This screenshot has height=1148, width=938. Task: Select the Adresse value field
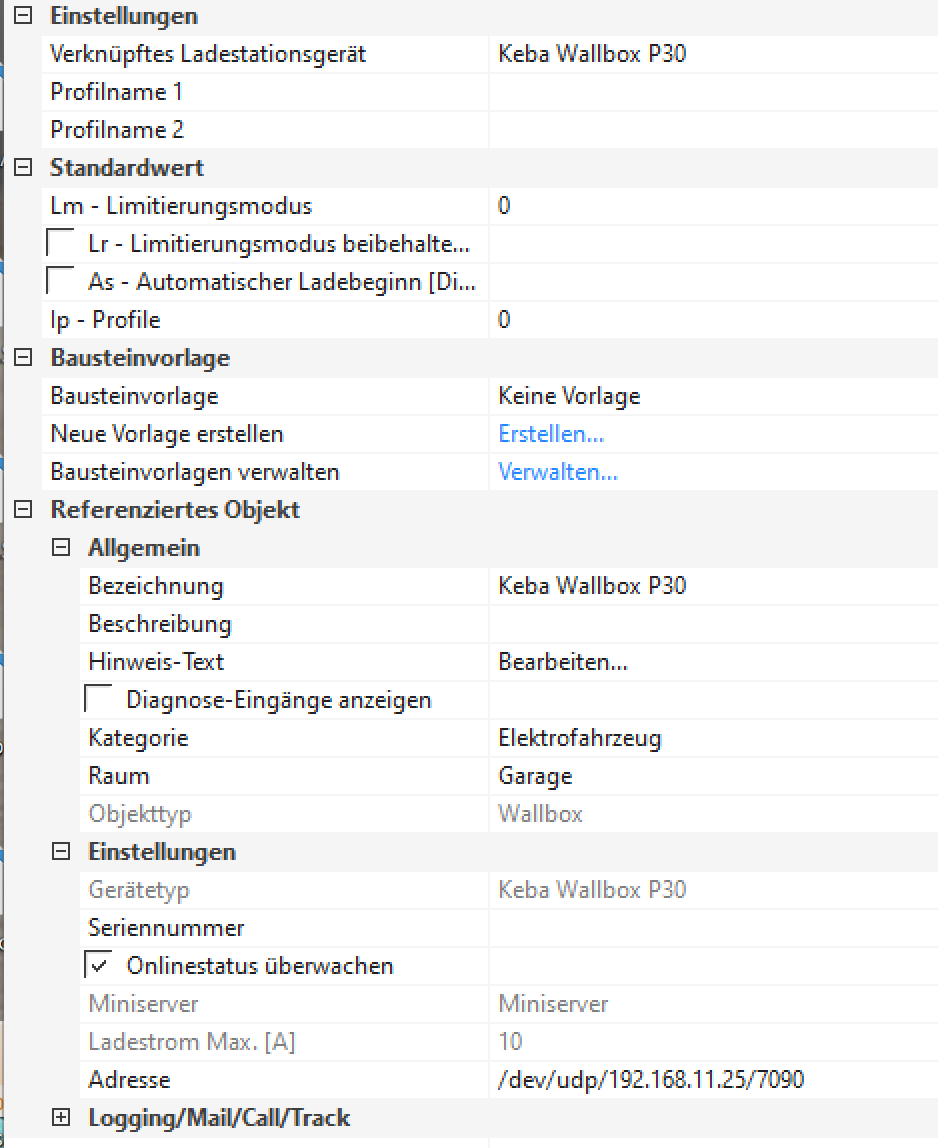pyautogui.click(x=712, y=1080)
